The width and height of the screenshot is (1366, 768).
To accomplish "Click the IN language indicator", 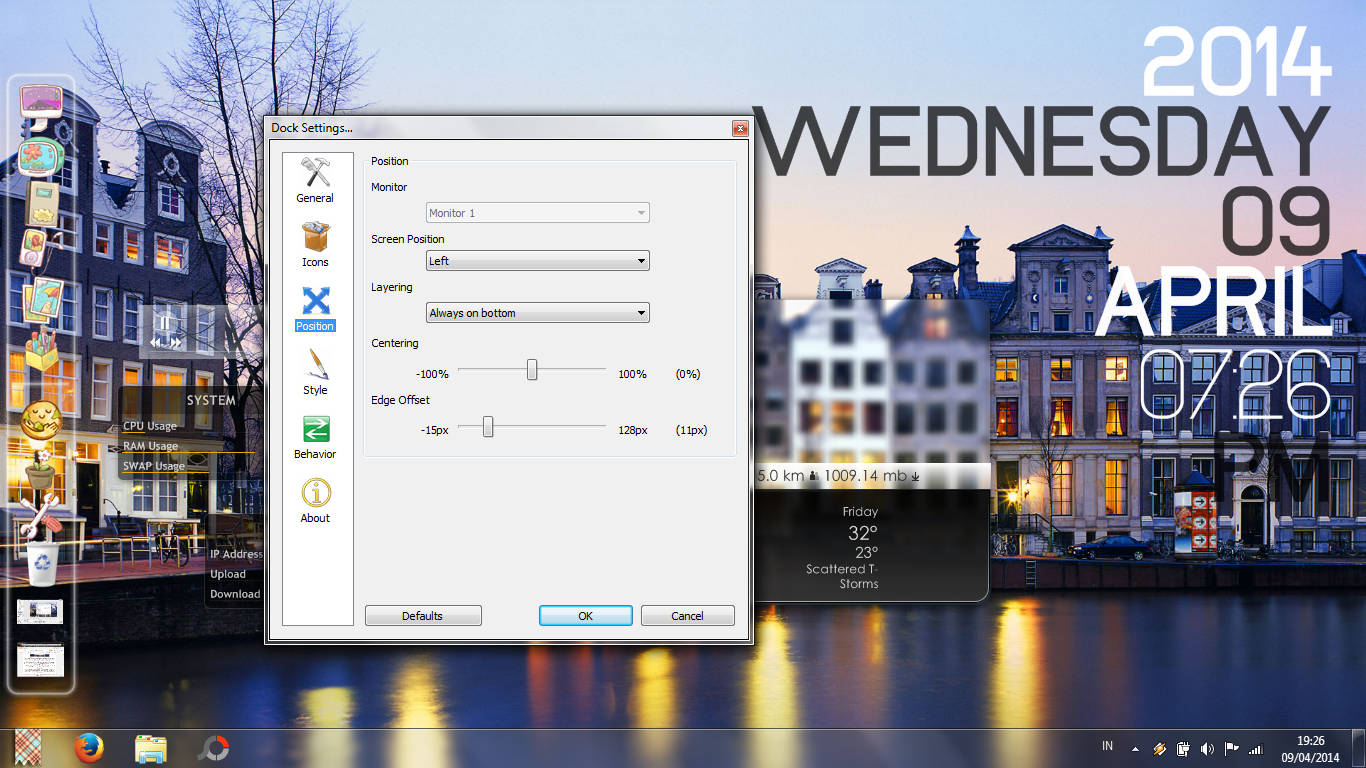I will point(1107,746).
